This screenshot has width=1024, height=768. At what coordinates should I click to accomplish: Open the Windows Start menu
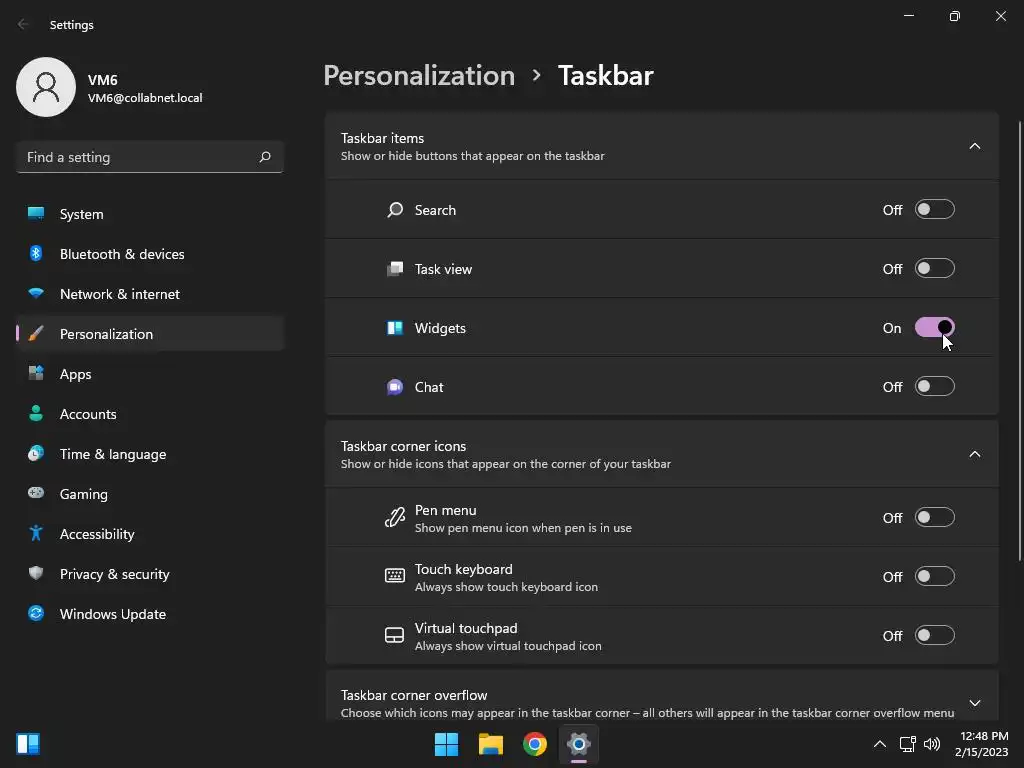[x=446, y=744]
